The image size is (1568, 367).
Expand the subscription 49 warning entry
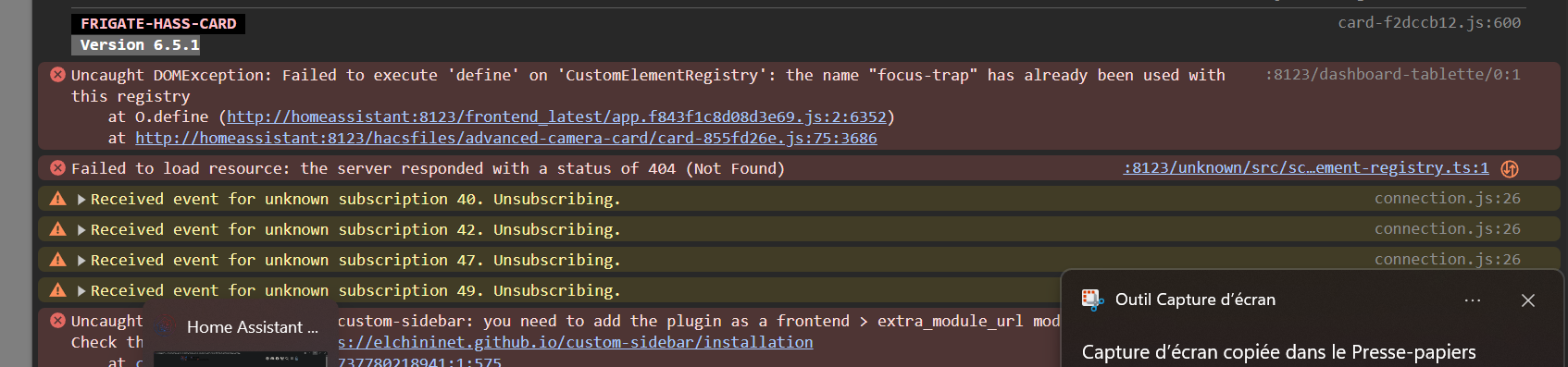click(x=81, y=290)
